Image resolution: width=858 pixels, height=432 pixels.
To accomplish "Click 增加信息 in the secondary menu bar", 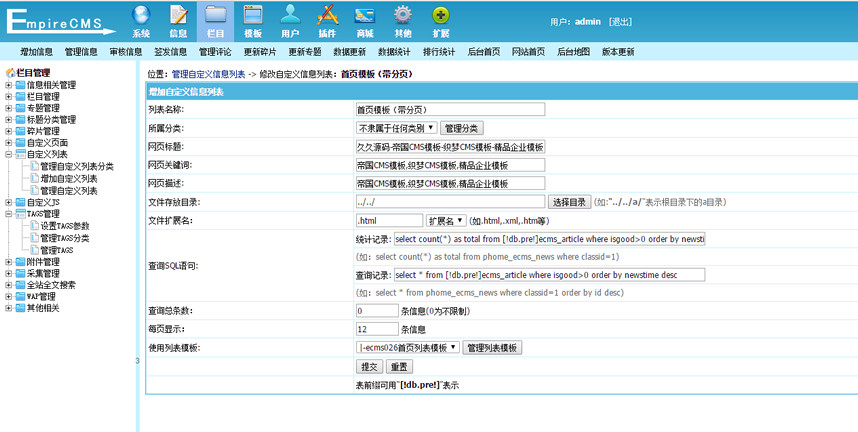I will [36, 52].
